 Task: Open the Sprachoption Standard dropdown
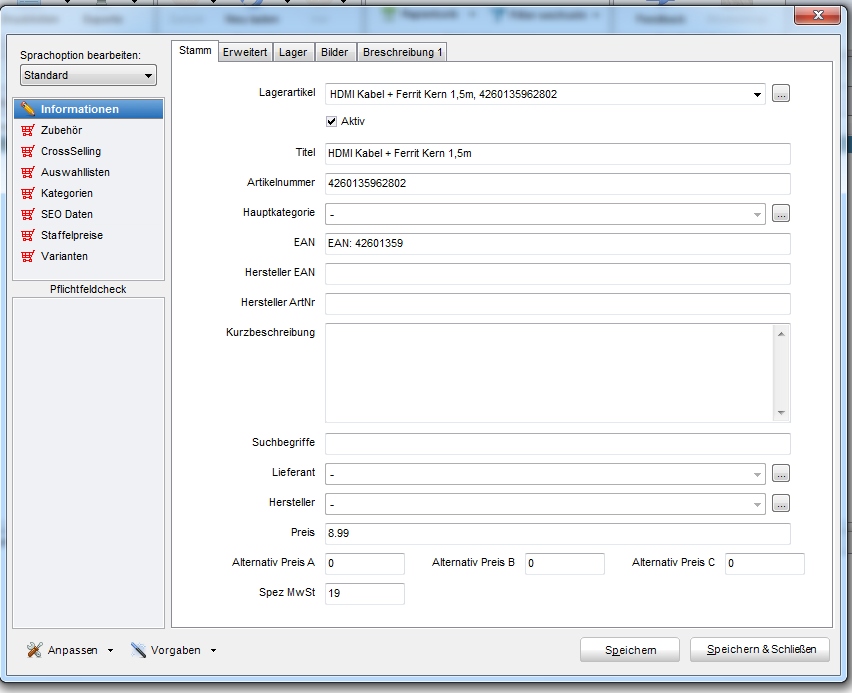point(88,75)
